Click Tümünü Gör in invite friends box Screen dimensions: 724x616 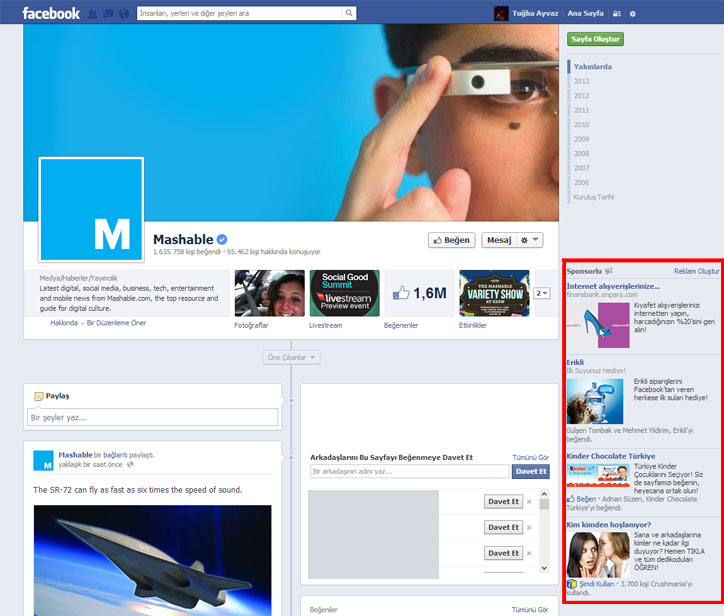pos(531,458)
